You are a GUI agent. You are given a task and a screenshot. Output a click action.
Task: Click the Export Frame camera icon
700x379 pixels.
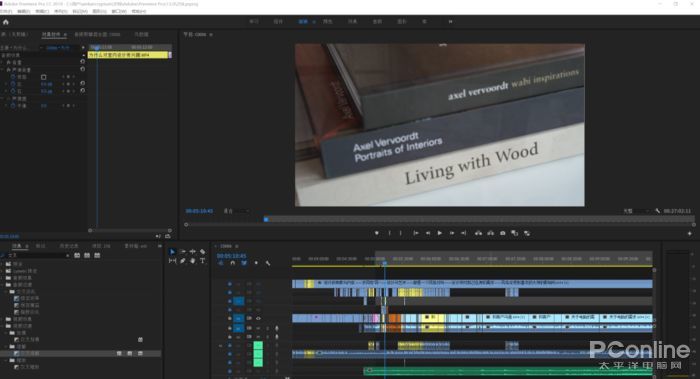click(x=503, y=233)
